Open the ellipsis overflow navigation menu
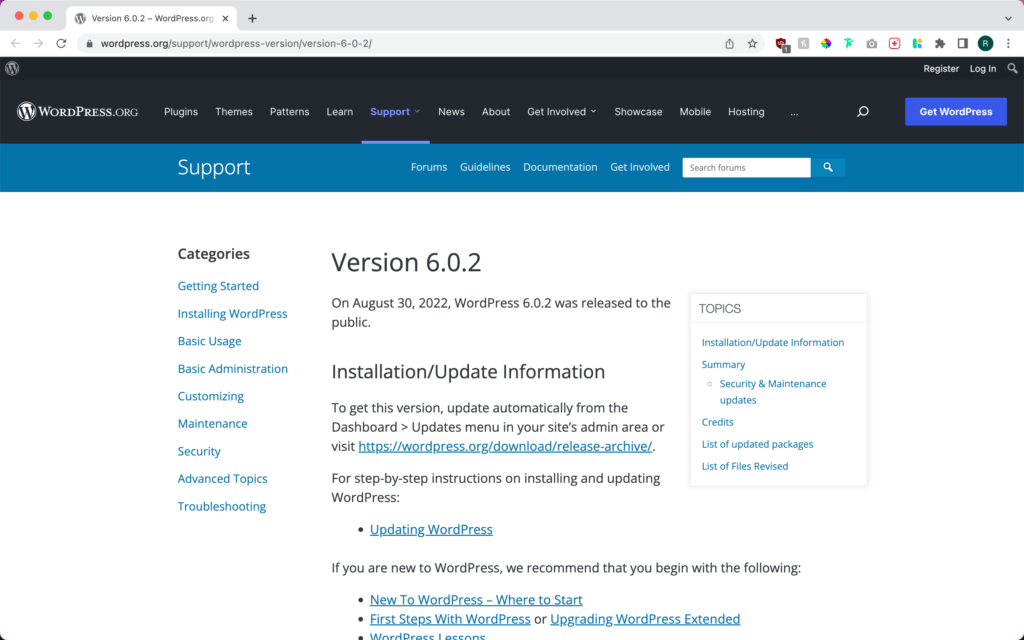The width and height of the screenshot is (1024, 640). point(794,112)
